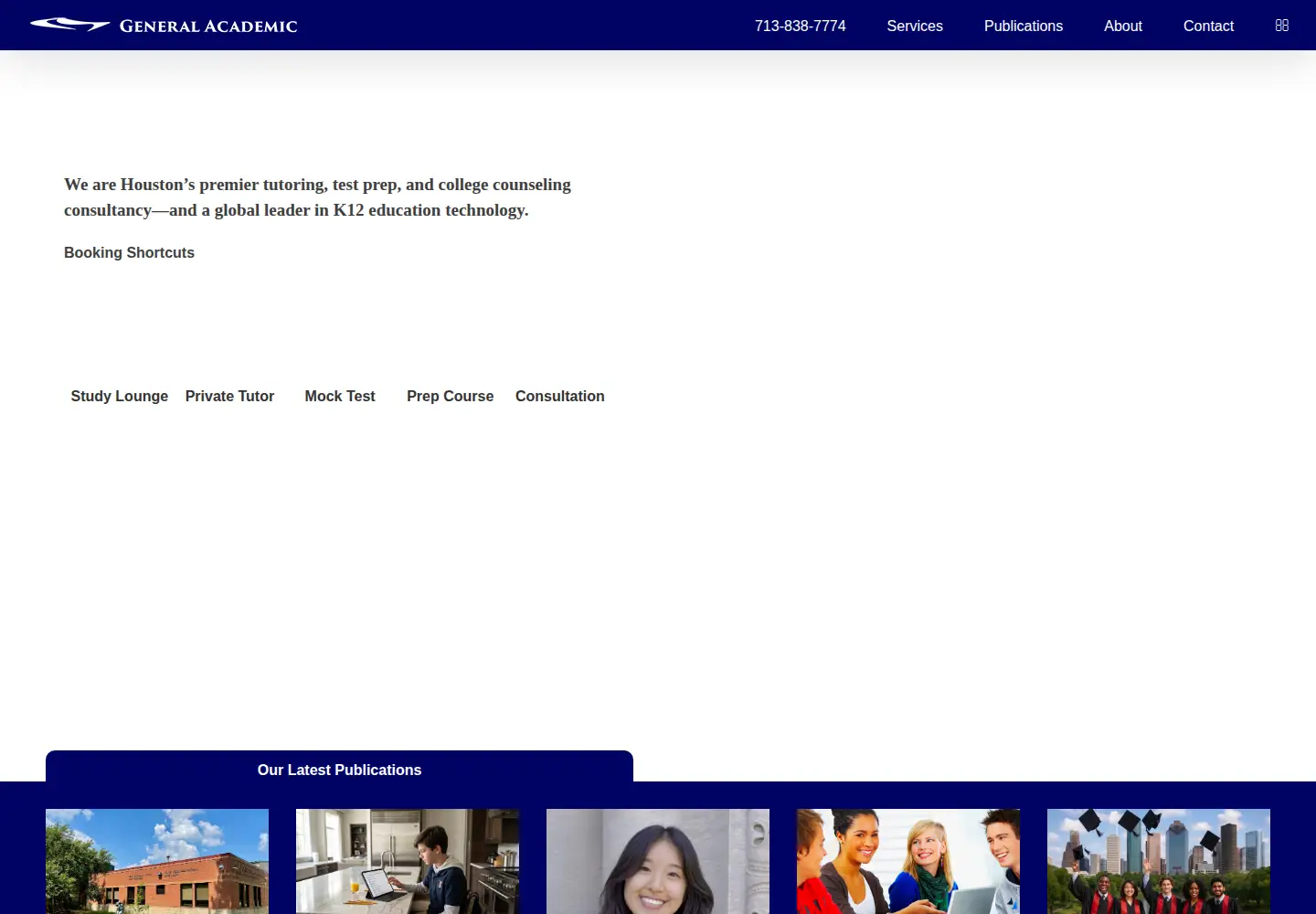Click the General Academic logo
This screenshot has height=914, width=1316.
[164, 26]
